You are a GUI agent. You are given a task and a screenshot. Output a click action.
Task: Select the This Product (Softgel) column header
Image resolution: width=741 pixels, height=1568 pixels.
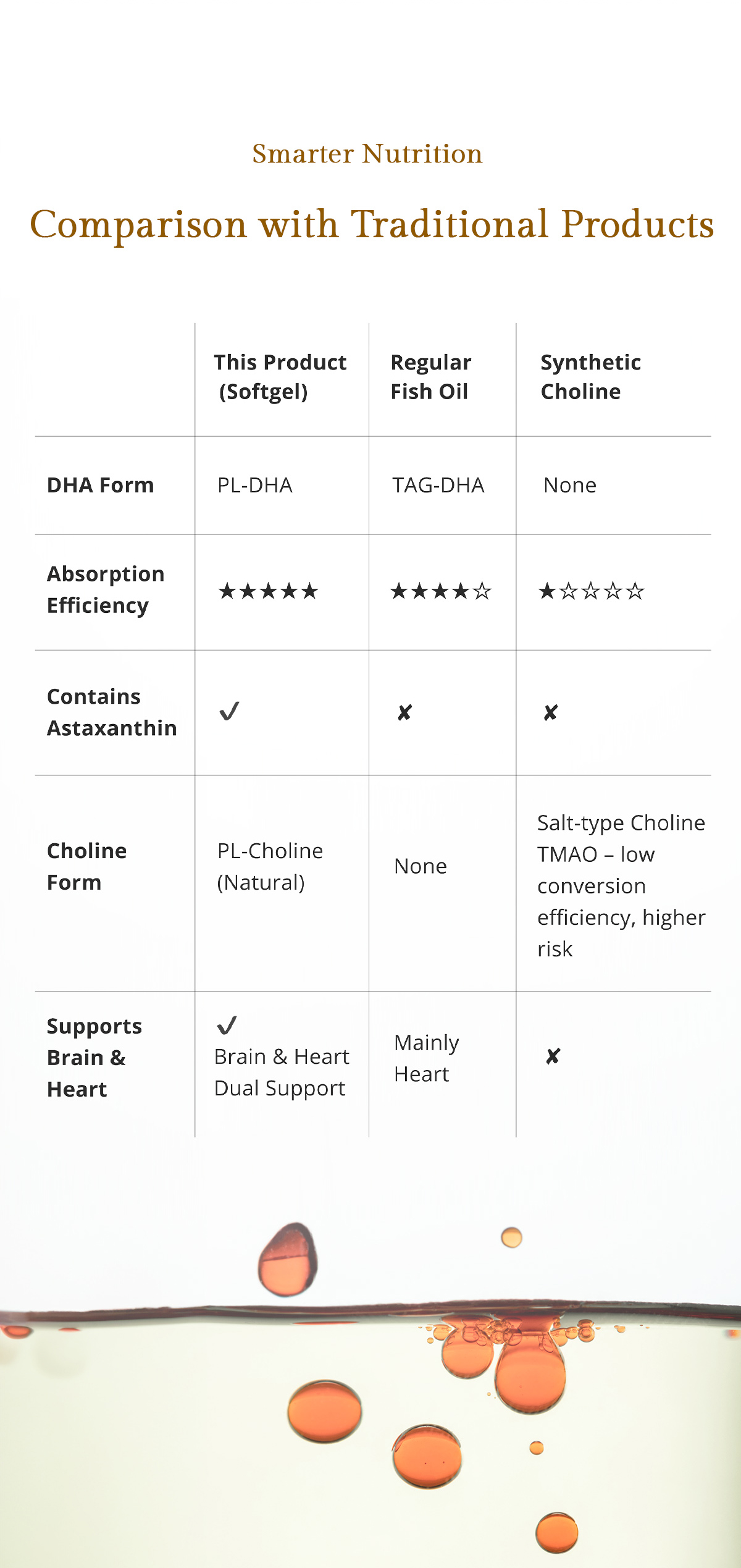point(280,377)
